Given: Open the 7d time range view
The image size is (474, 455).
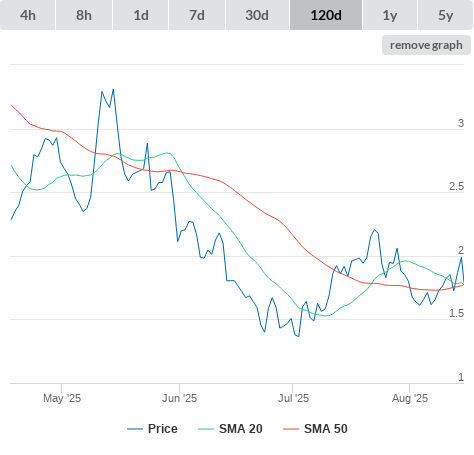Looking at the screenshot, I should [197, 15].
